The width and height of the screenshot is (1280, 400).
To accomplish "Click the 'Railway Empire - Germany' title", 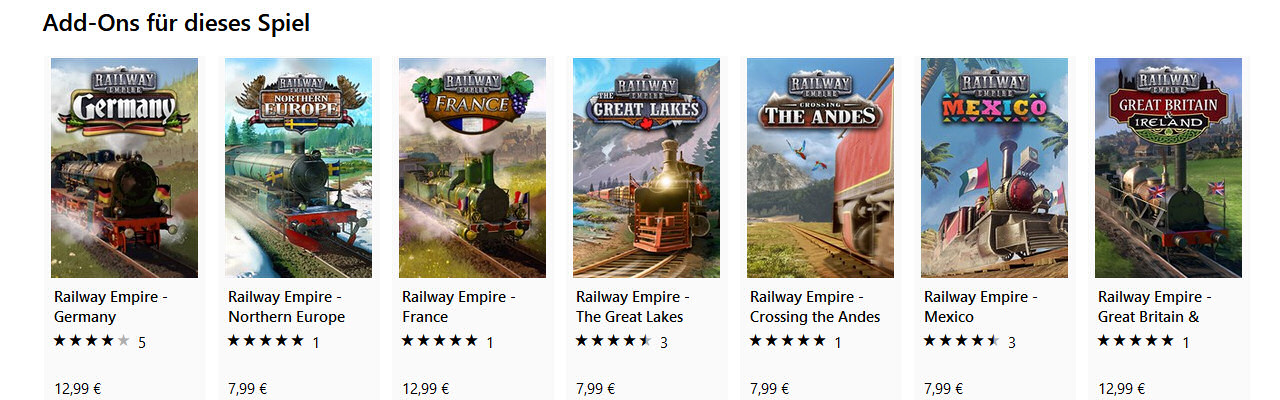I will (111, 307).
